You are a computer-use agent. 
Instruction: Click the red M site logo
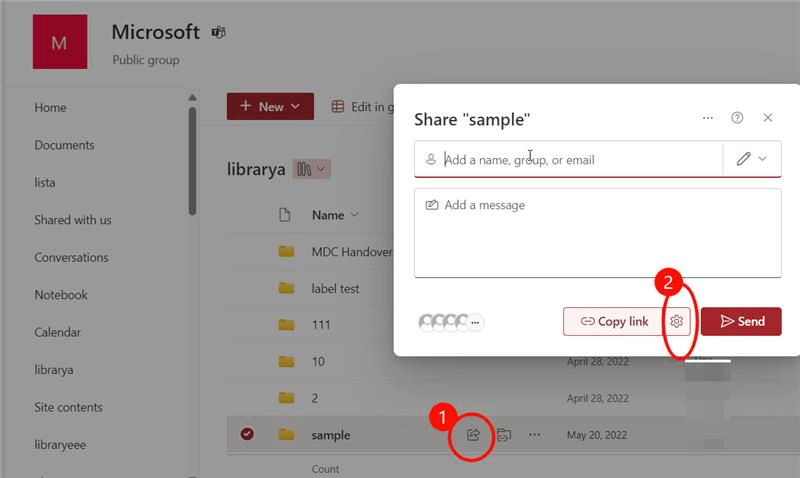60,42
